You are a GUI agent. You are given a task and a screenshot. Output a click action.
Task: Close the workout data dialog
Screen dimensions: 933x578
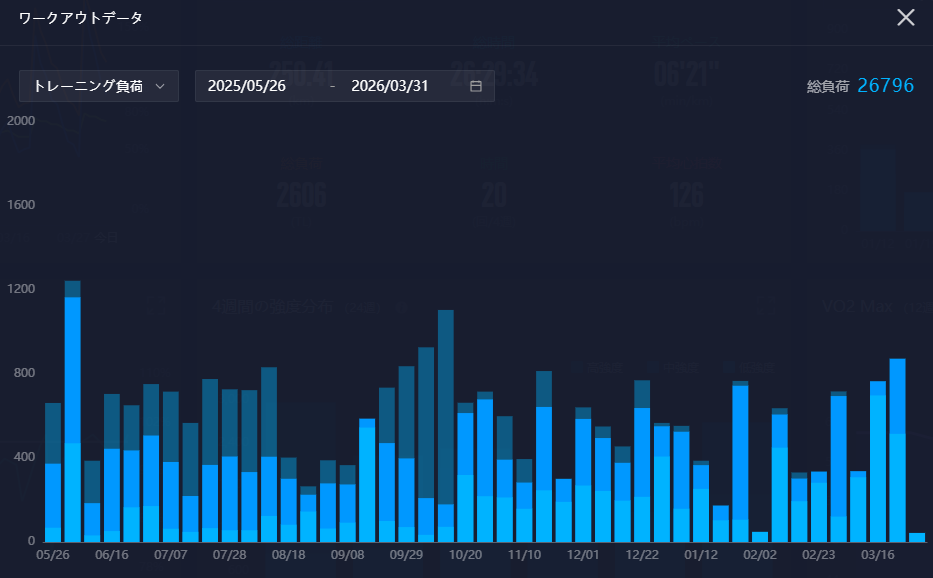pos(905,18)
